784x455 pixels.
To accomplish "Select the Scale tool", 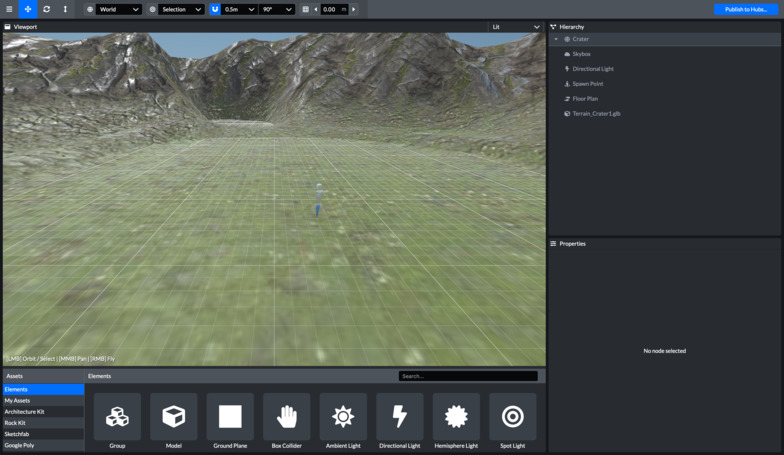I will click(x=65, y=9).
